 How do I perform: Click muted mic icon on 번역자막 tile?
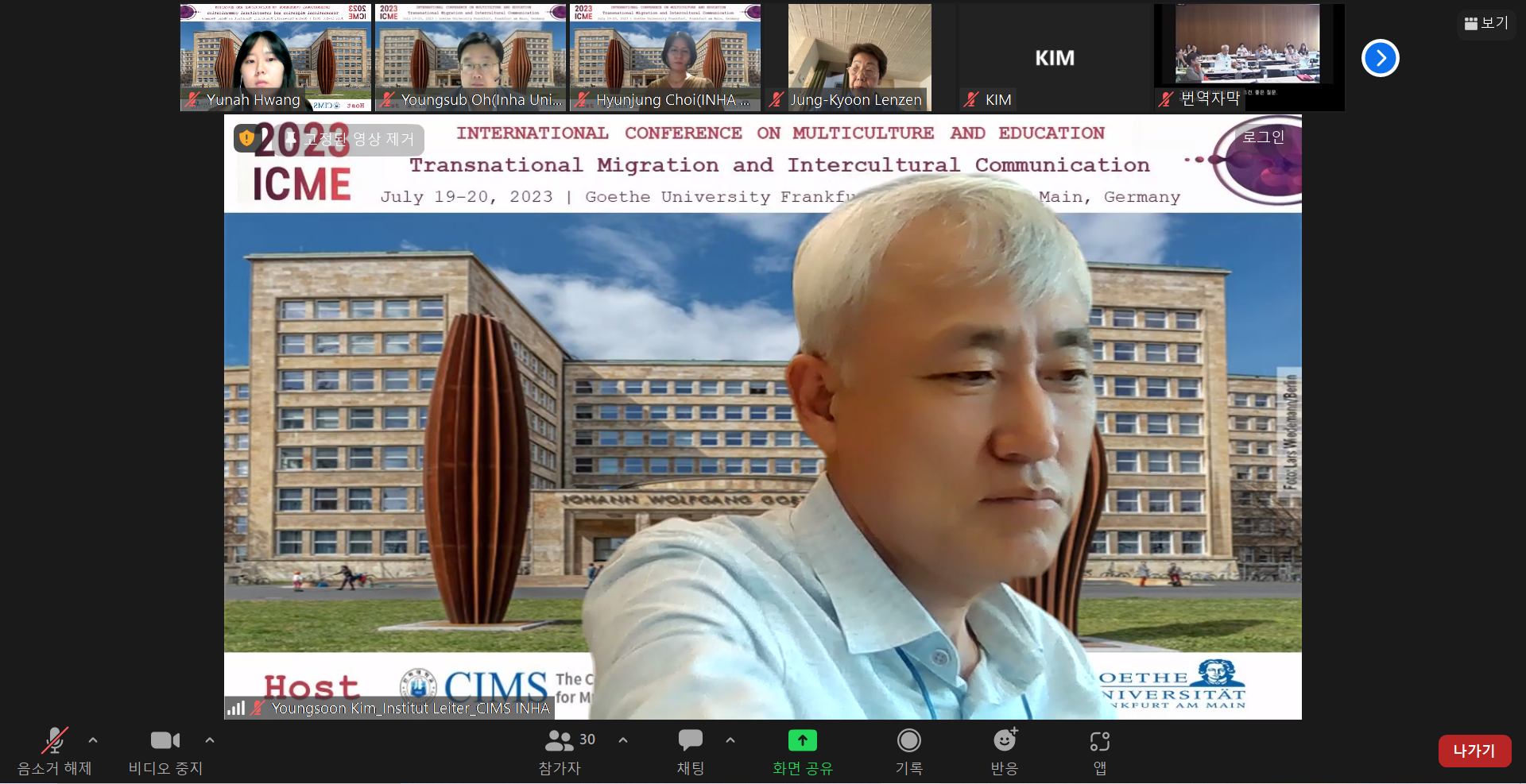[1166, 99]
